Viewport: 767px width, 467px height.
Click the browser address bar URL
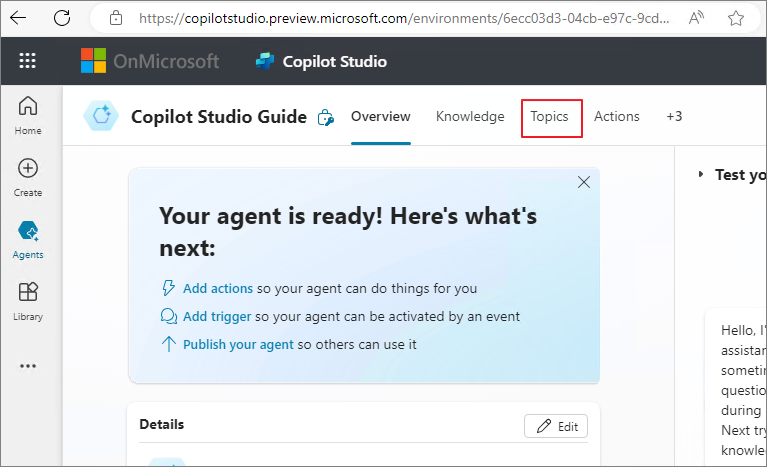pos(404,18)
